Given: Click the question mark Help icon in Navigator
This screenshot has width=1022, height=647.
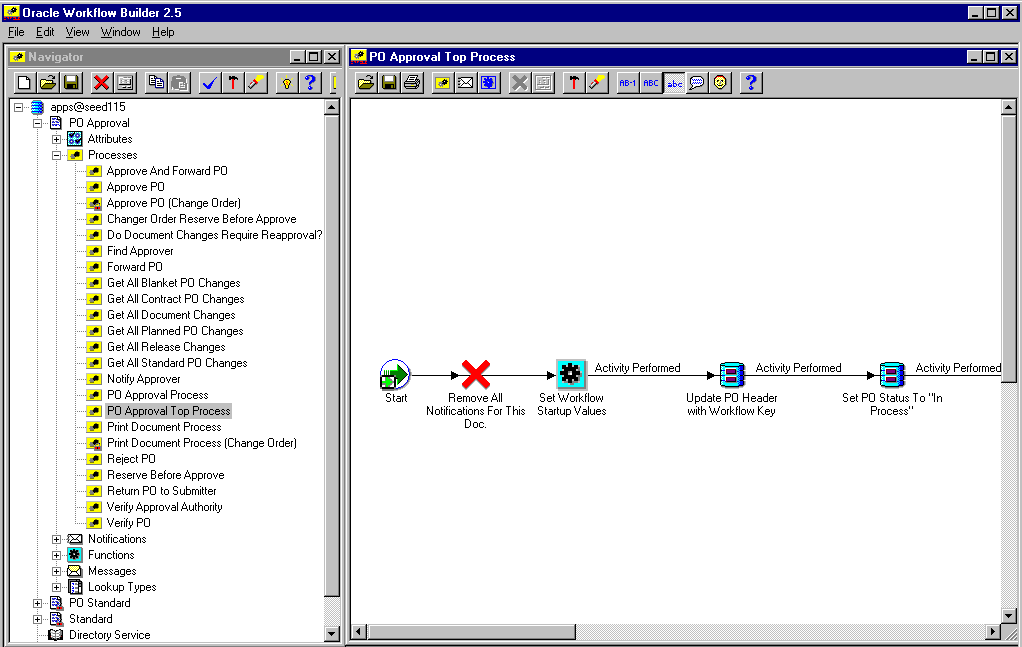Looking at the screenshot, I should [x=310, y=83].
